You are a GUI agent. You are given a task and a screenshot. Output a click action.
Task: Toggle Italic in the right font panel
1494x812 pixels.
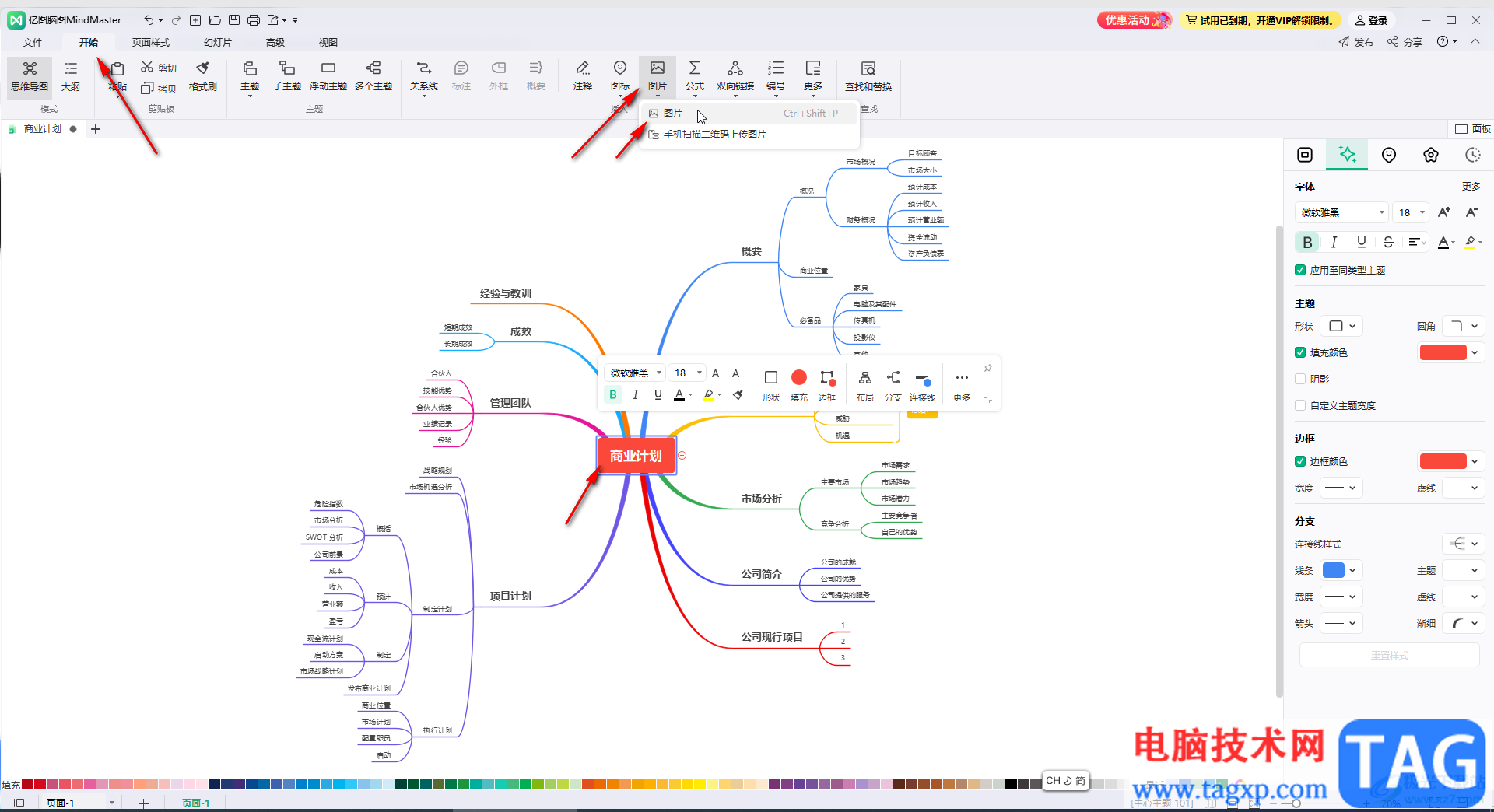(x=1334, y=242)
